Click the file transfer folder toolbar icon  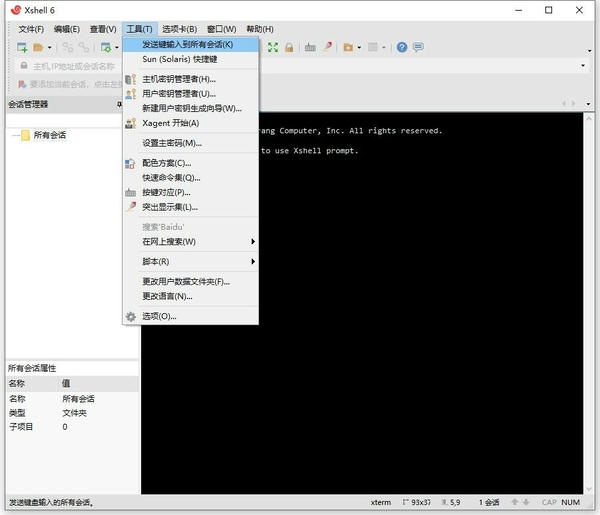tap(348, 47)
